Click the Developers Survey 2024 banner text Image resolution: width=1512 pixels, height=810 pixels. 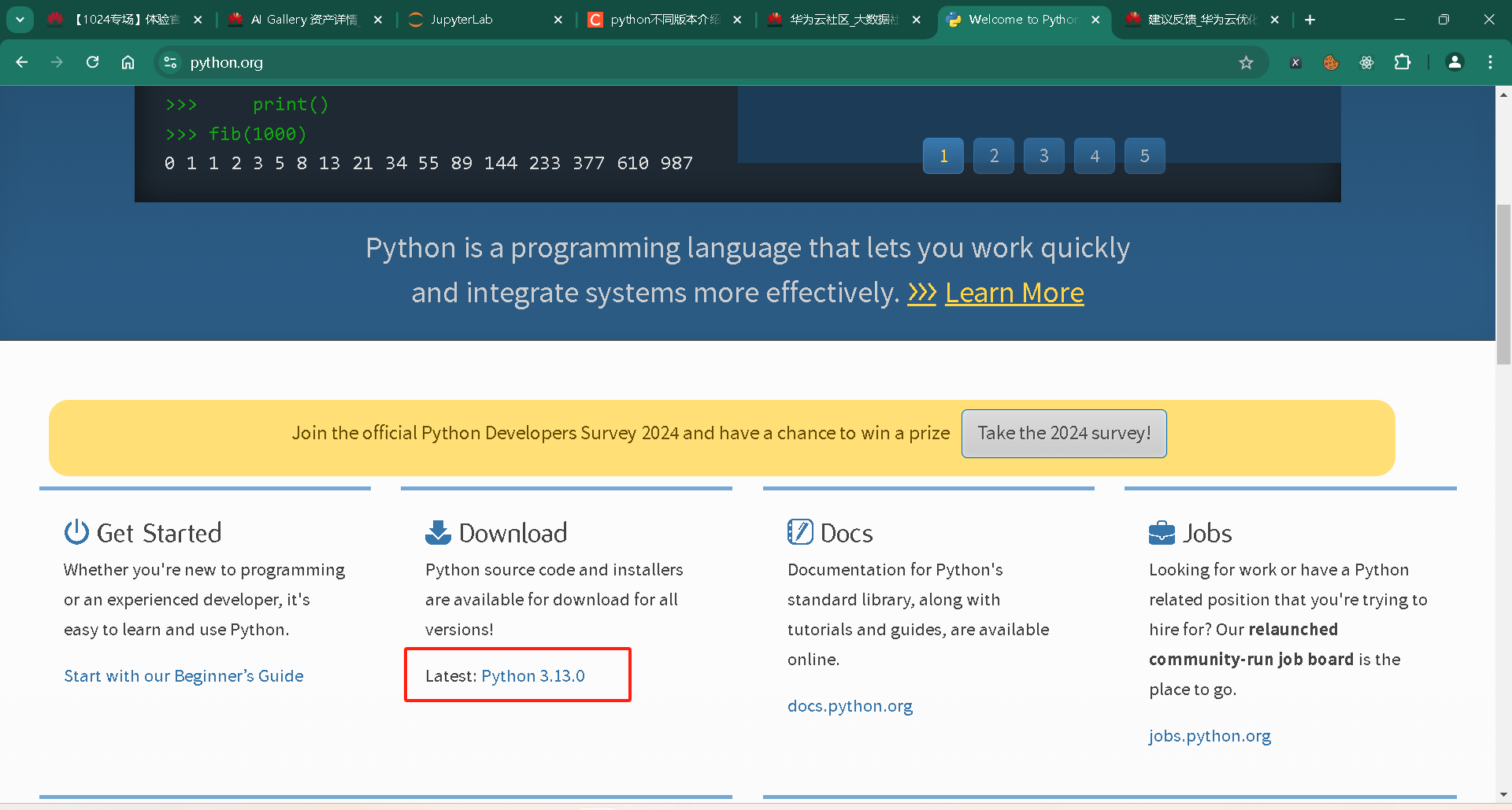pos(621,433)
